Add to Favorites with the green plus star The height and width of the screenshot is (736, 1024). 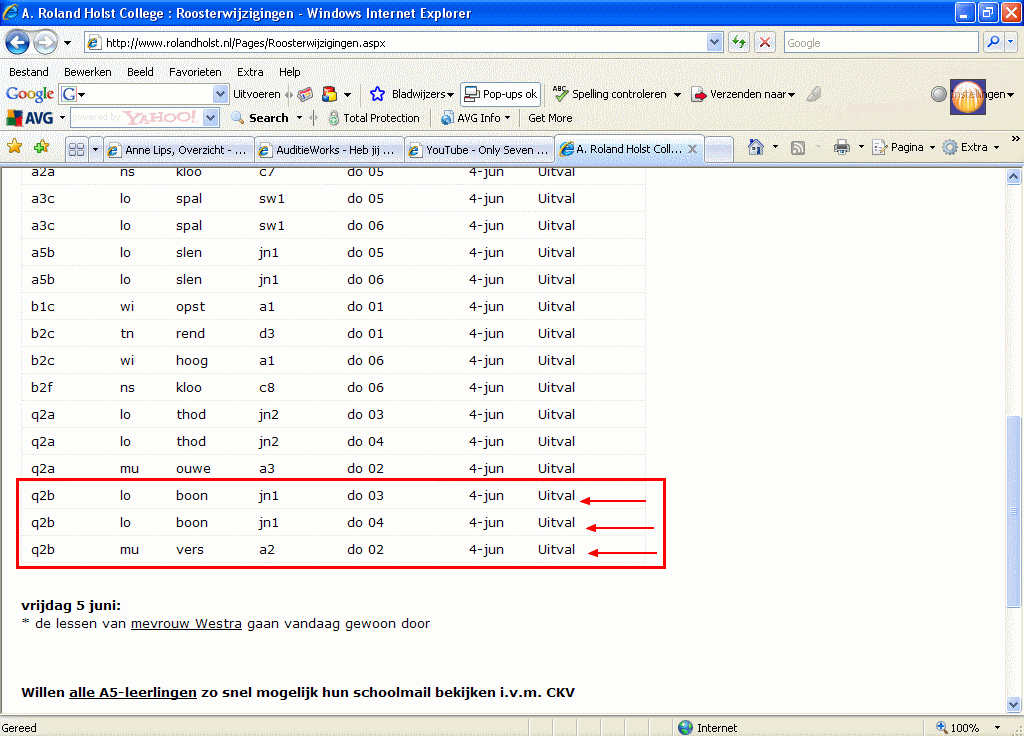42,147
